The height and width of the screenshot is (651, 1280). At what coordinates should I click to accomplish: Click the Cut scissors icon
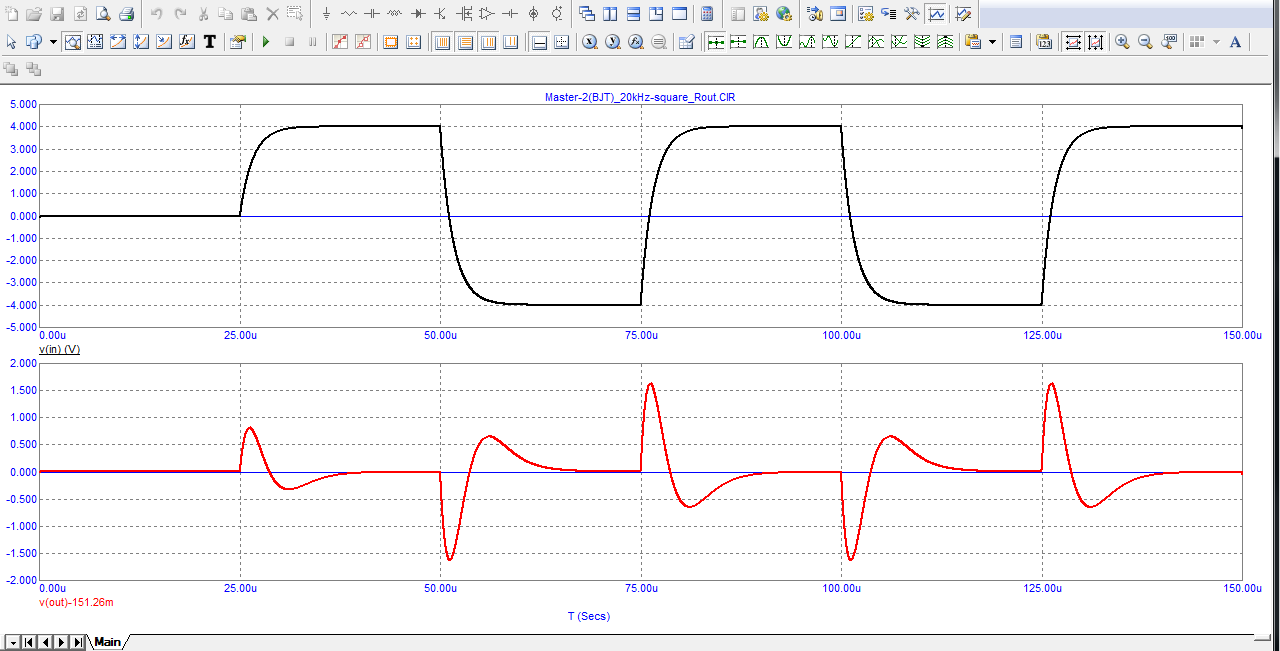203,14
